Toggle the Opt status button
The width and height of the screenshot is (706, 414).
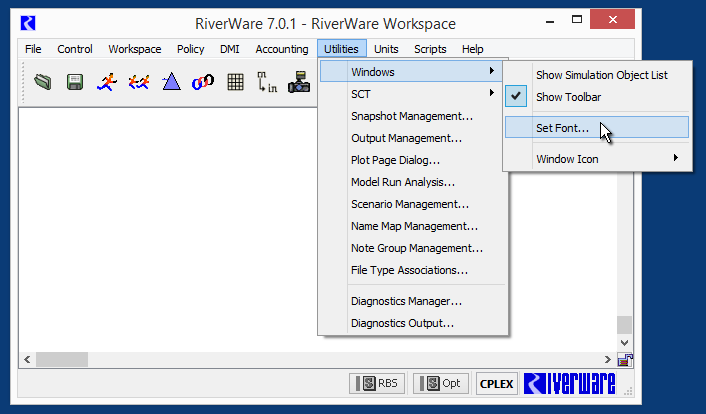(x=440, y=383)
